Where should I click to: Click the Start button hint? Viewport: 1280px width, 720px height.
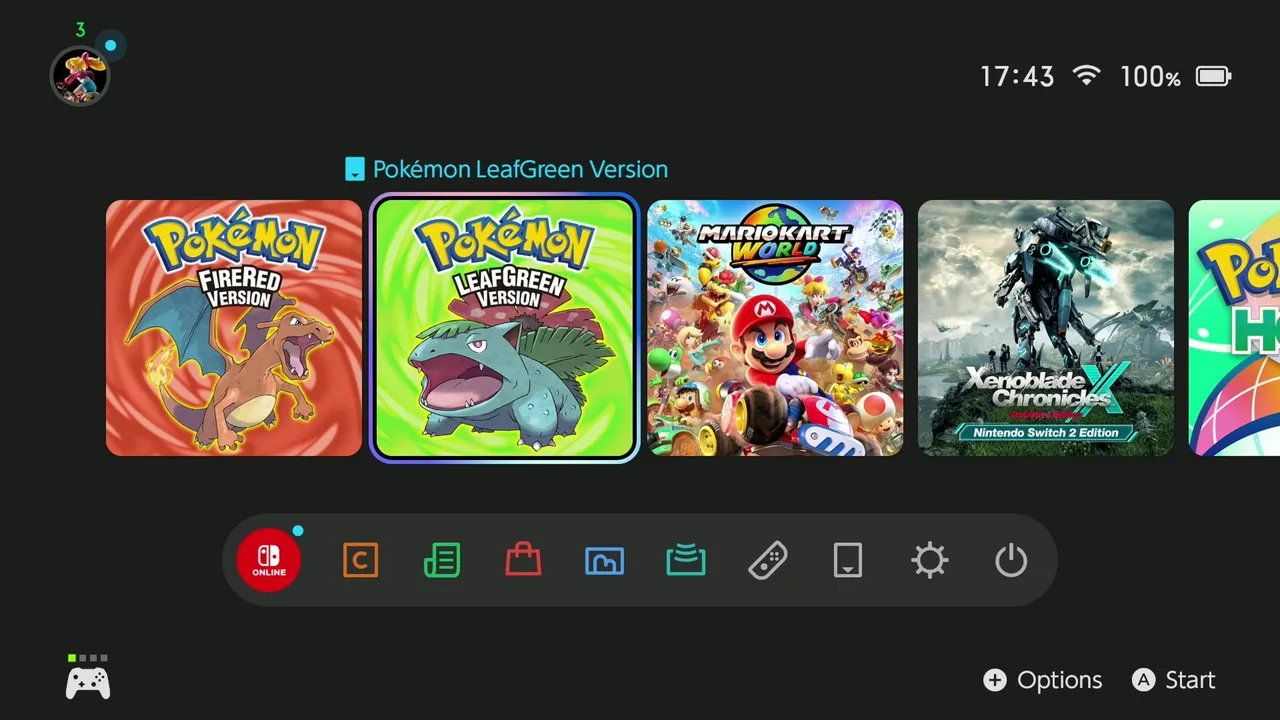pyautogui.click(x=1174, y=680)
